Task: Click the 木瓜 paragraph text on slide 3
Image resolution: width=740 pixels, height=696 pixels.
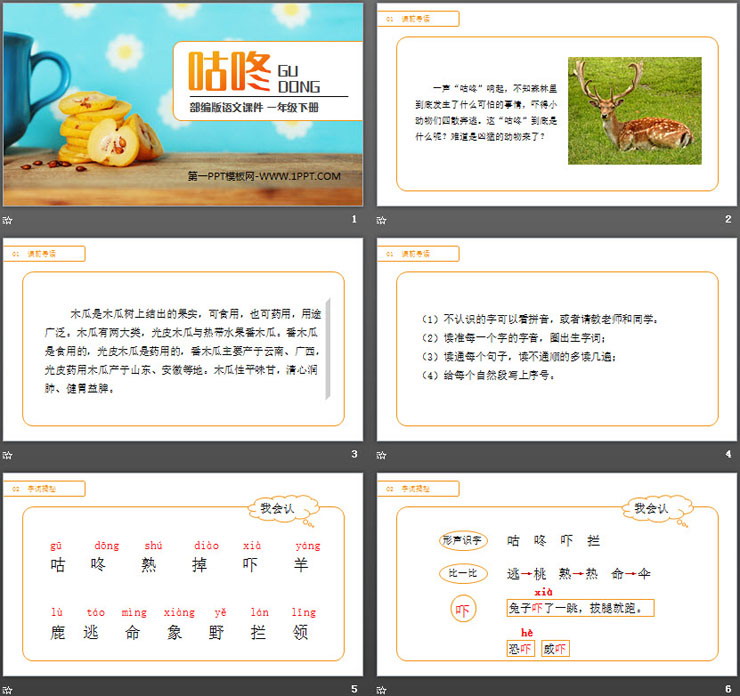Action: (x=183, y=351)
